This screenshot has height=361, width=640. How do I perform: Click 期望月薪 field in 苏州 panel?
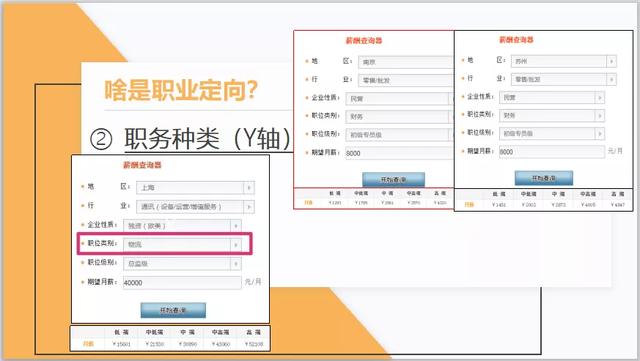[551, 152]
